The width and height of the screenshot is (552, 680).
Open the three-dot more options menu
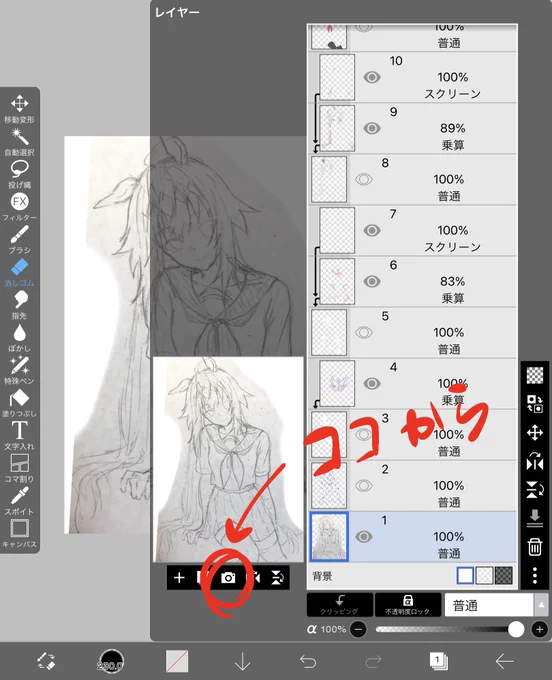click(x=535, y=575)
